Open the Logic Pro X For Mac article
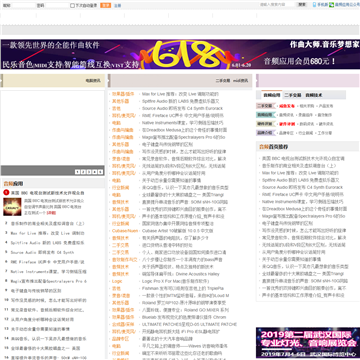 point(176,281)
